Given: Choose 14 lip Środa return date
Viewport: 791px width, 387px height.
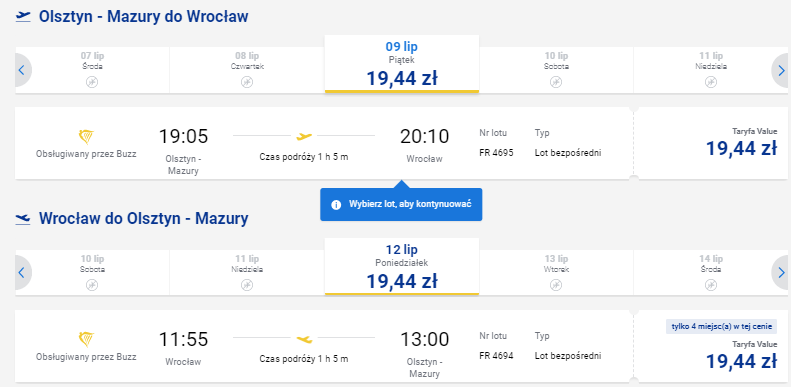Looking at the screenshot, I should click(710, 273).
